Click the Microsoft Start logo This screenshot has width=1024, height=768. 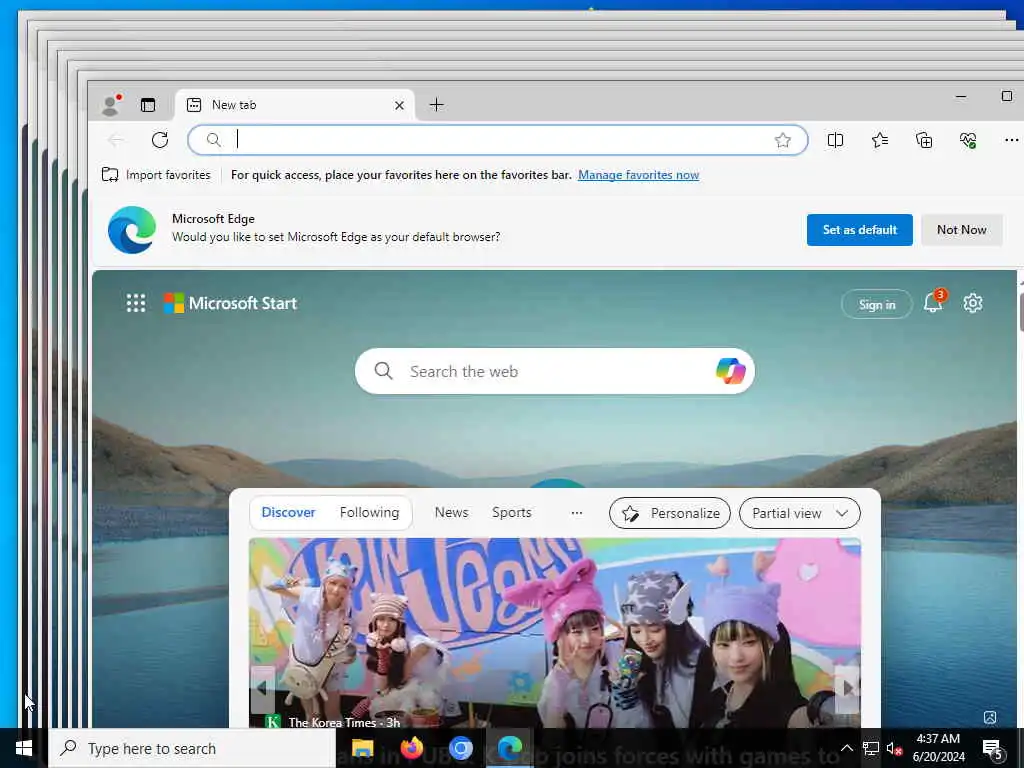[230, 303]
